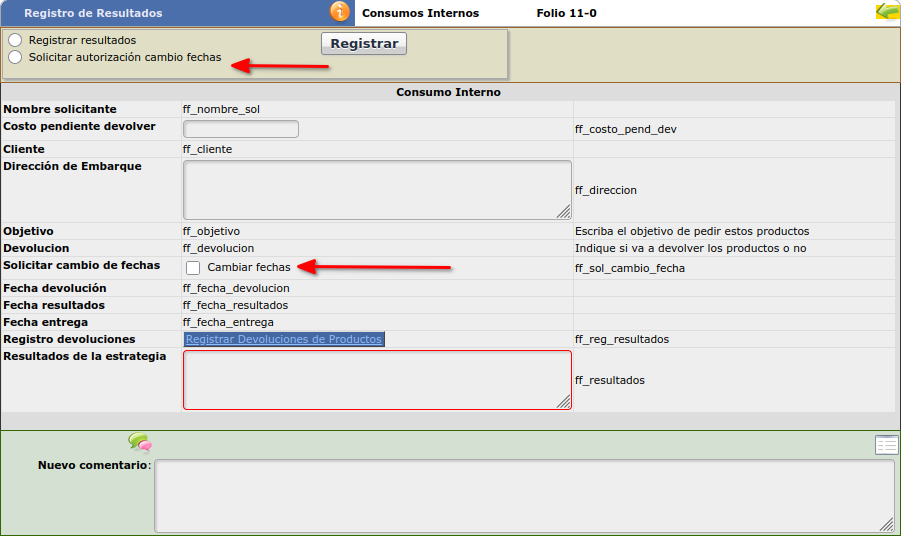This screenshot has height=538, width=905.
Task: Select the Registro de Resultados header tab
Action: click(93, 14)
